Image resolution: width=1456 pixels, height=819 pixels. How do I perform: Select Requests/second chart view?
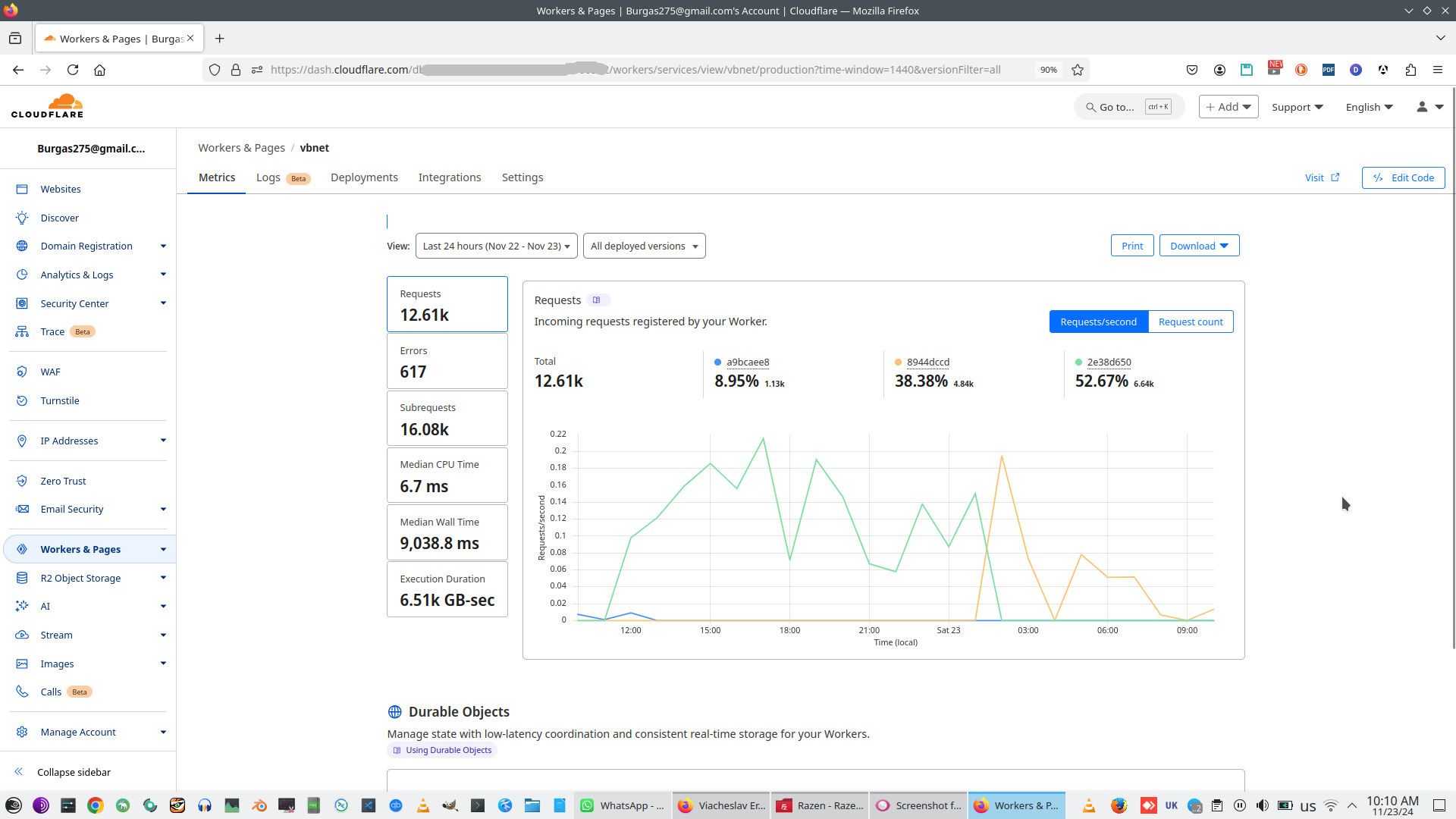tap(1098, 322)
